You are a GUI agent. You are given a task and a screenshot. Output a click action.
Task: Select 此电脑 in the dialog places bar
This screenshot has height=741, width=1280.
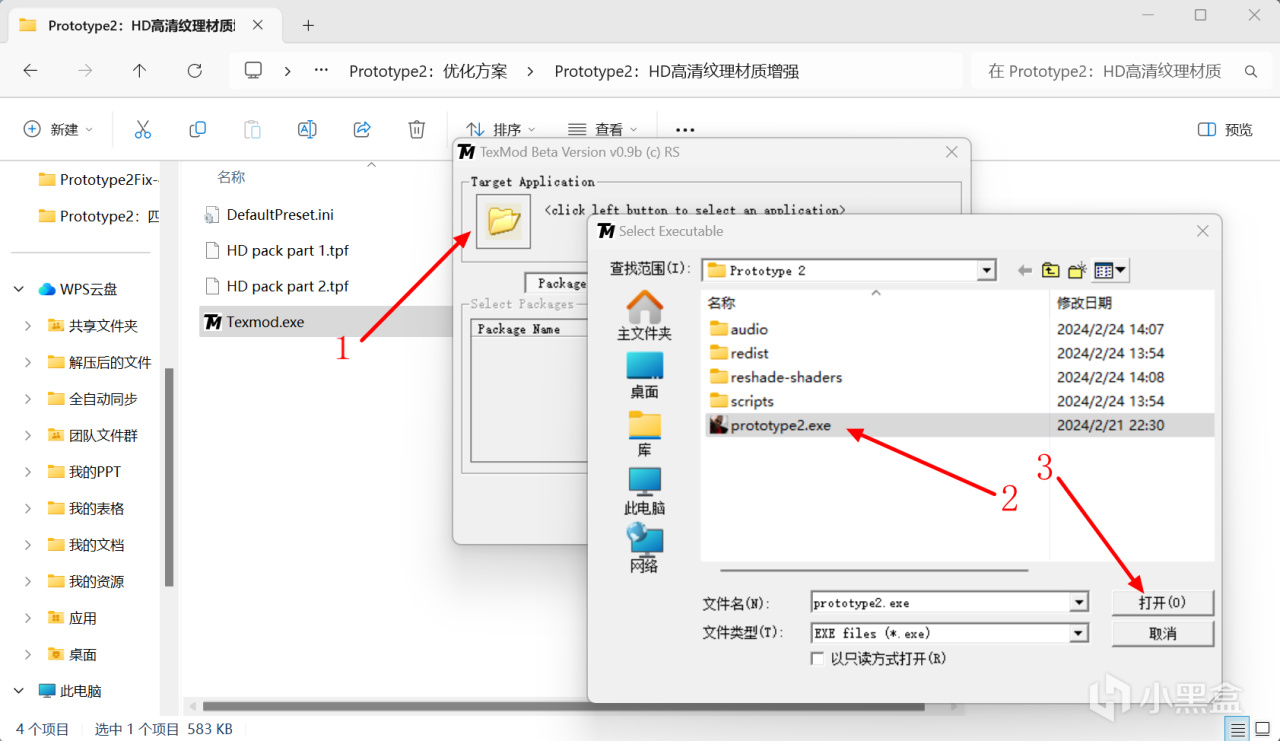point(644,492)
